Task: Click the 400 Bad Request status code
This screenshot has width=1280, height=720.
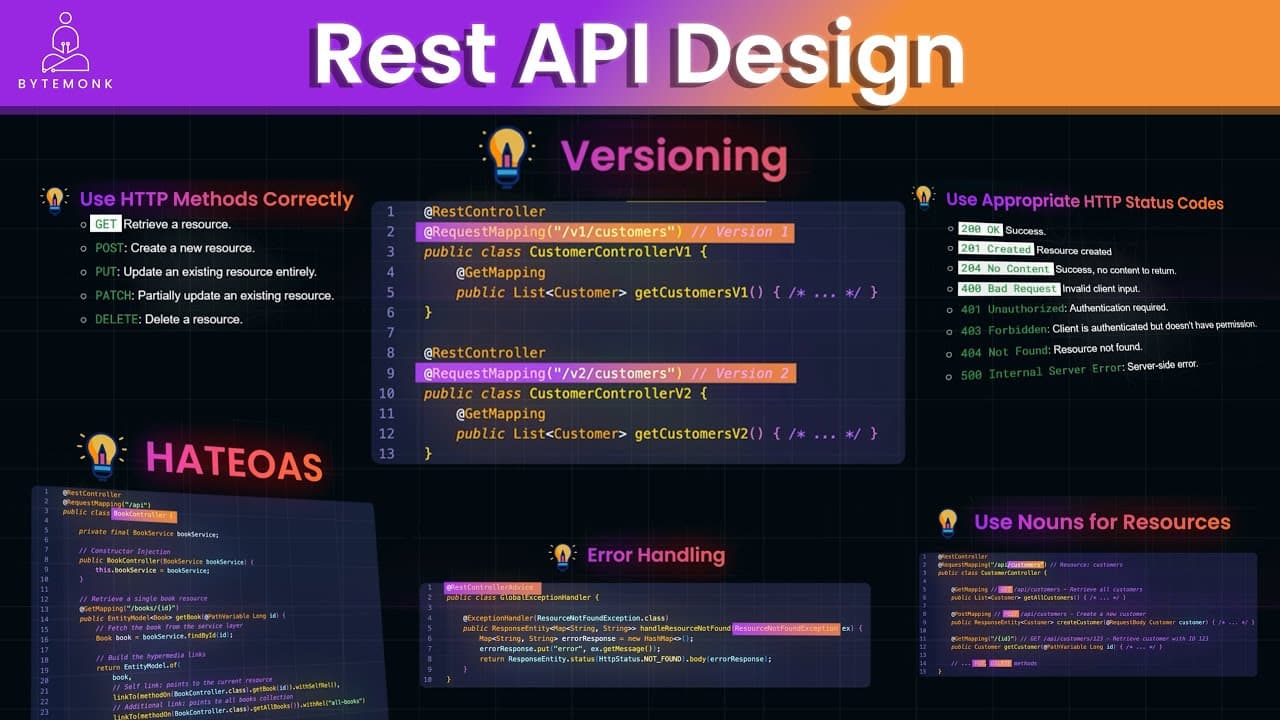Action: click(x=1008, y=289)
